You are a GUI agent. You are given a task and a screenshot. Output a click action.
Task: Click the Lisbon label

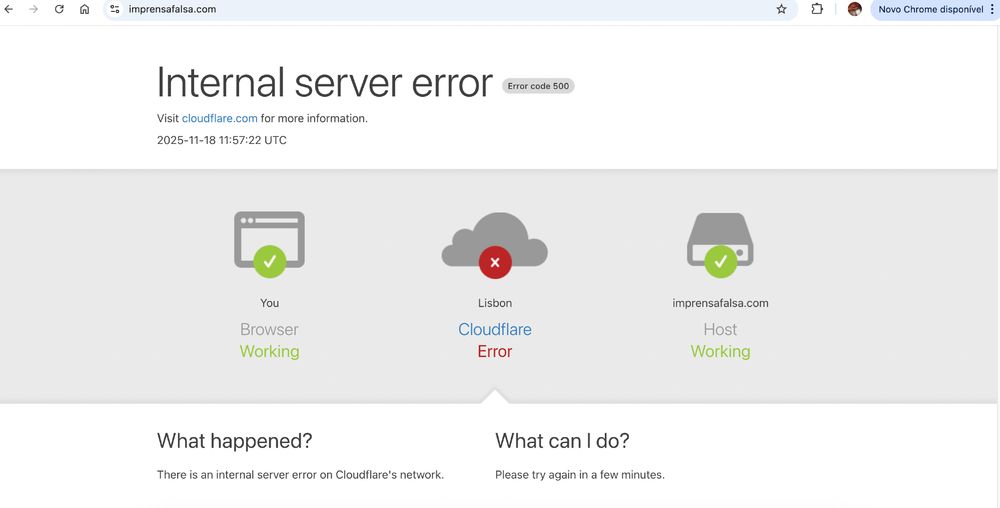495,303
